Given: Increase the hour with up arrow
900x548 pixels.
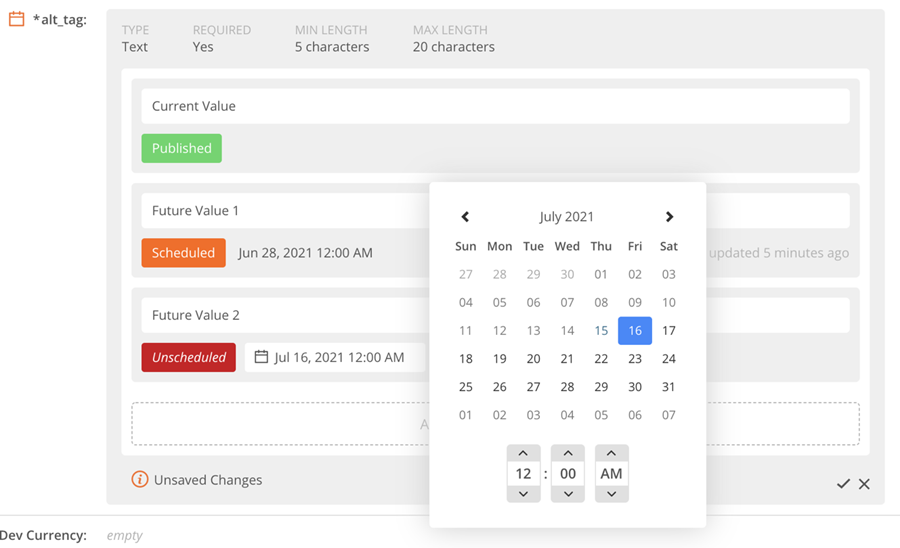Looking at the screenshot, I should pos(523,454).
